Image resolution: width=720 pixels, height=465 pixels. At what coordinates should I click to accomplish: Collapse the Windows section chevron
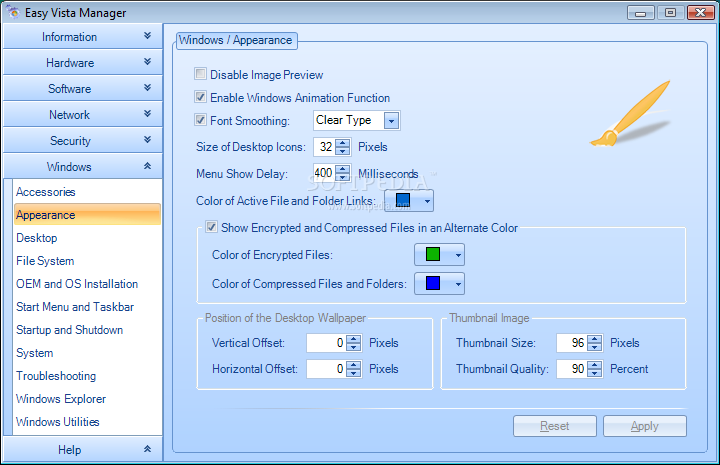pyautogui.click(x=147, y=166)
